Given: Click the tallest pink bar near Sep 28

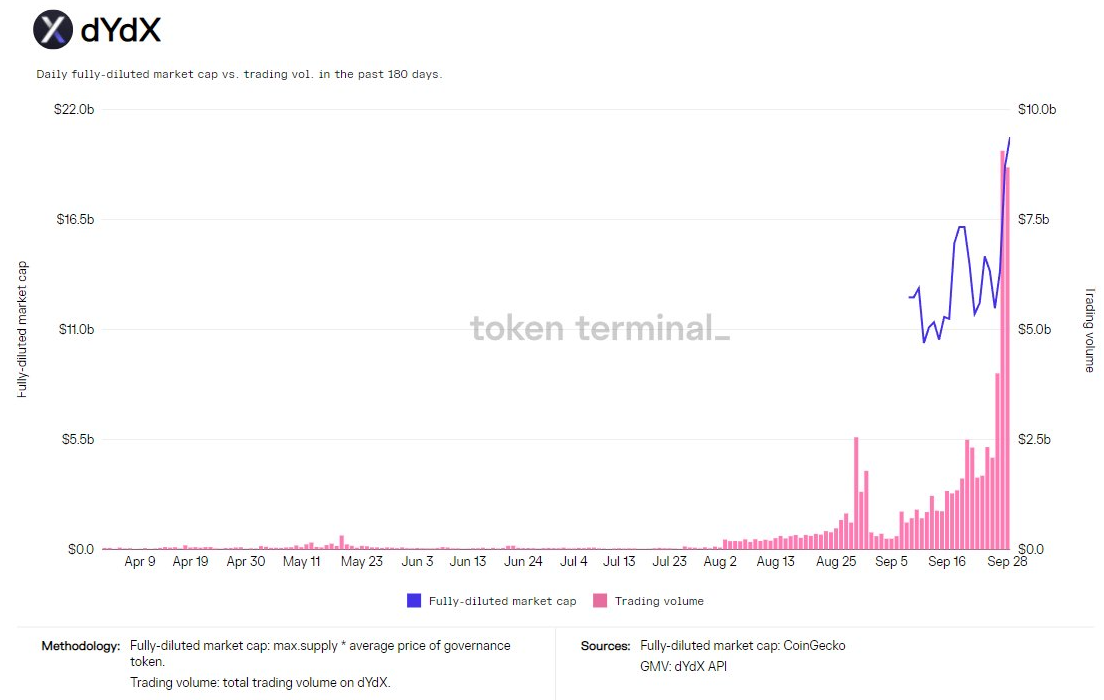Looking at the screenshot, I should (x=1003, y=350).
